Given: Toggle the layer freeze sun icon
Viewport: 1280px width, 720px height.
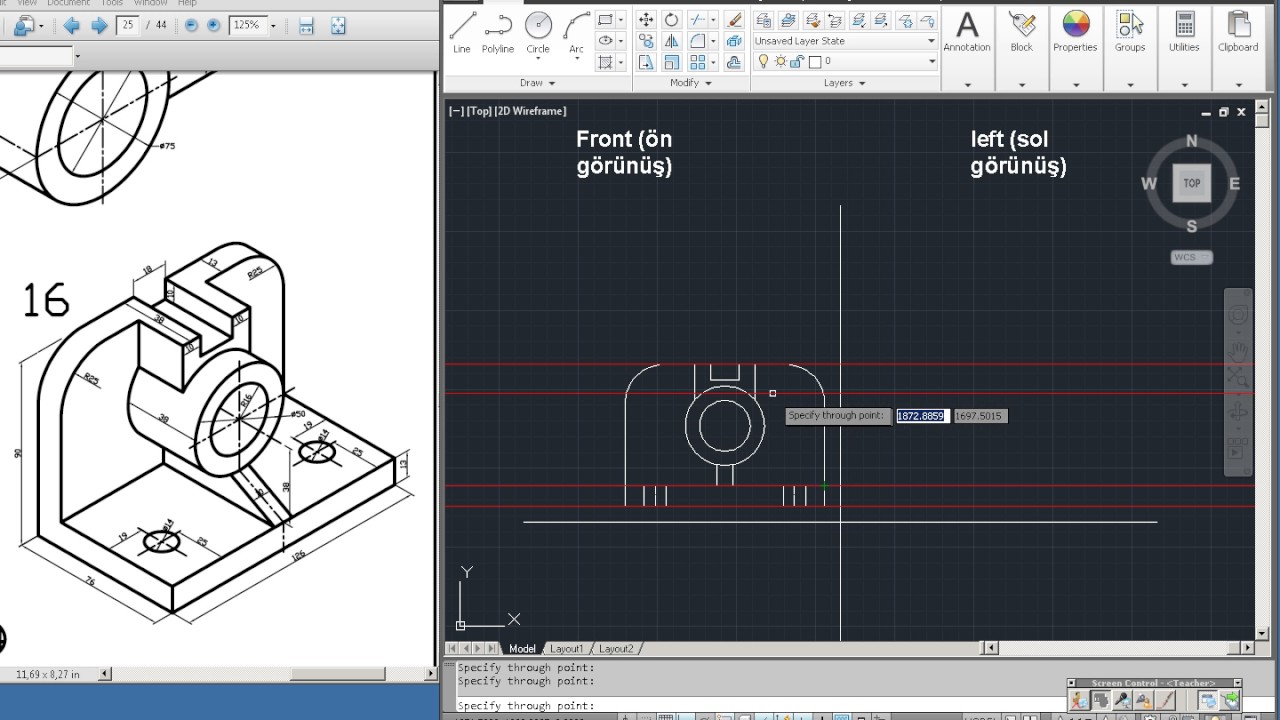Looking at the screenshot, I should click(x=780, y=61).
